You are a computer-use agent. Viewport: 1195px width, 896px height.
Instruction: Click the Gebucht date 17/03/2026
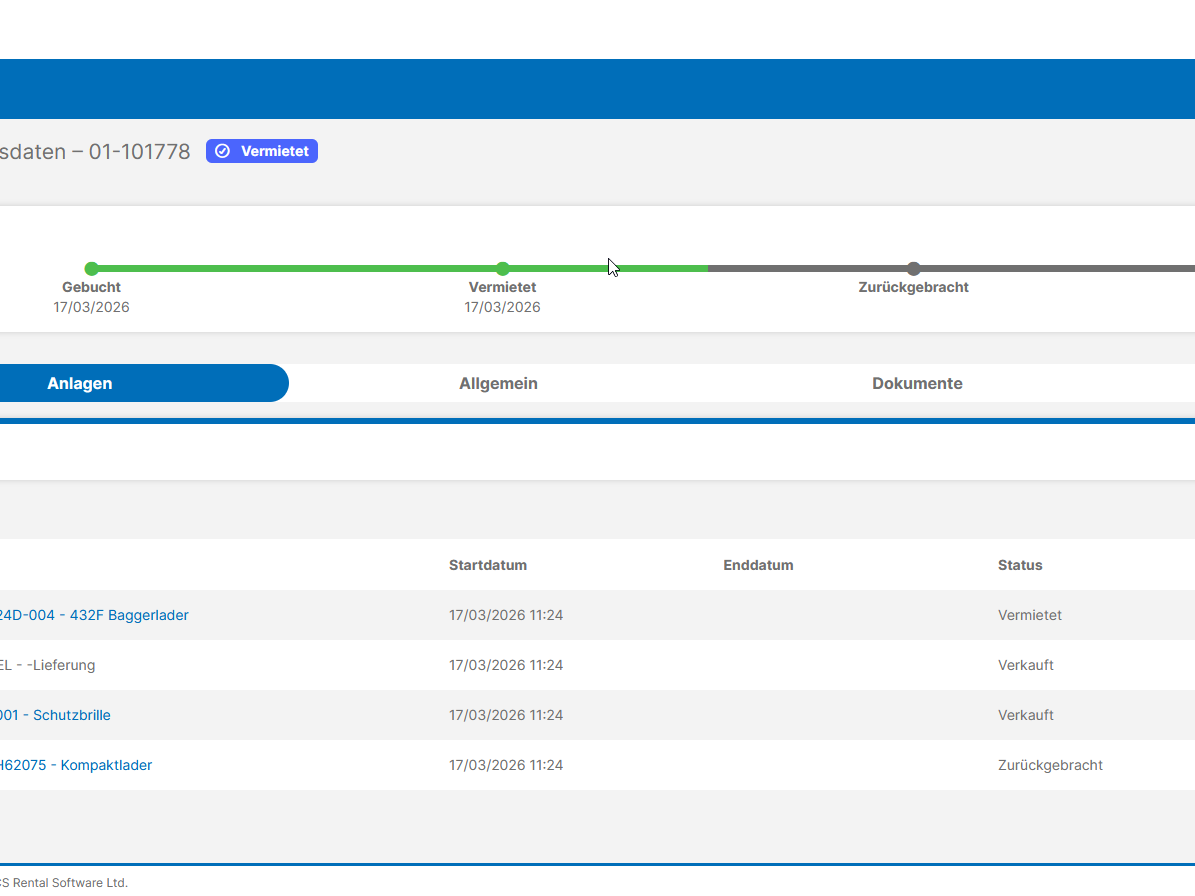pyautogui.click(x=91, y=307)
